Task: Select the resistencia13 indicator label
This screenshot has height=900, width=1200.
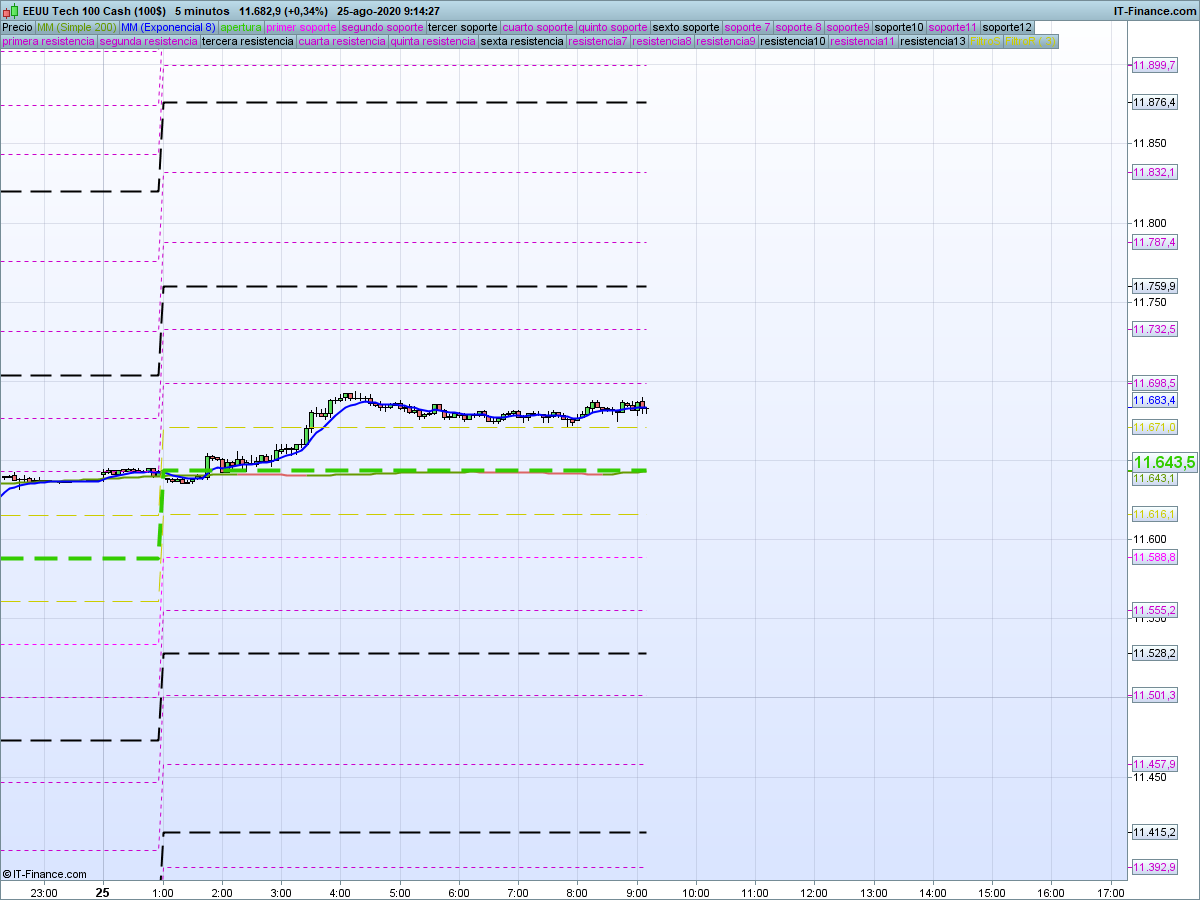Action: pos(932,42)
